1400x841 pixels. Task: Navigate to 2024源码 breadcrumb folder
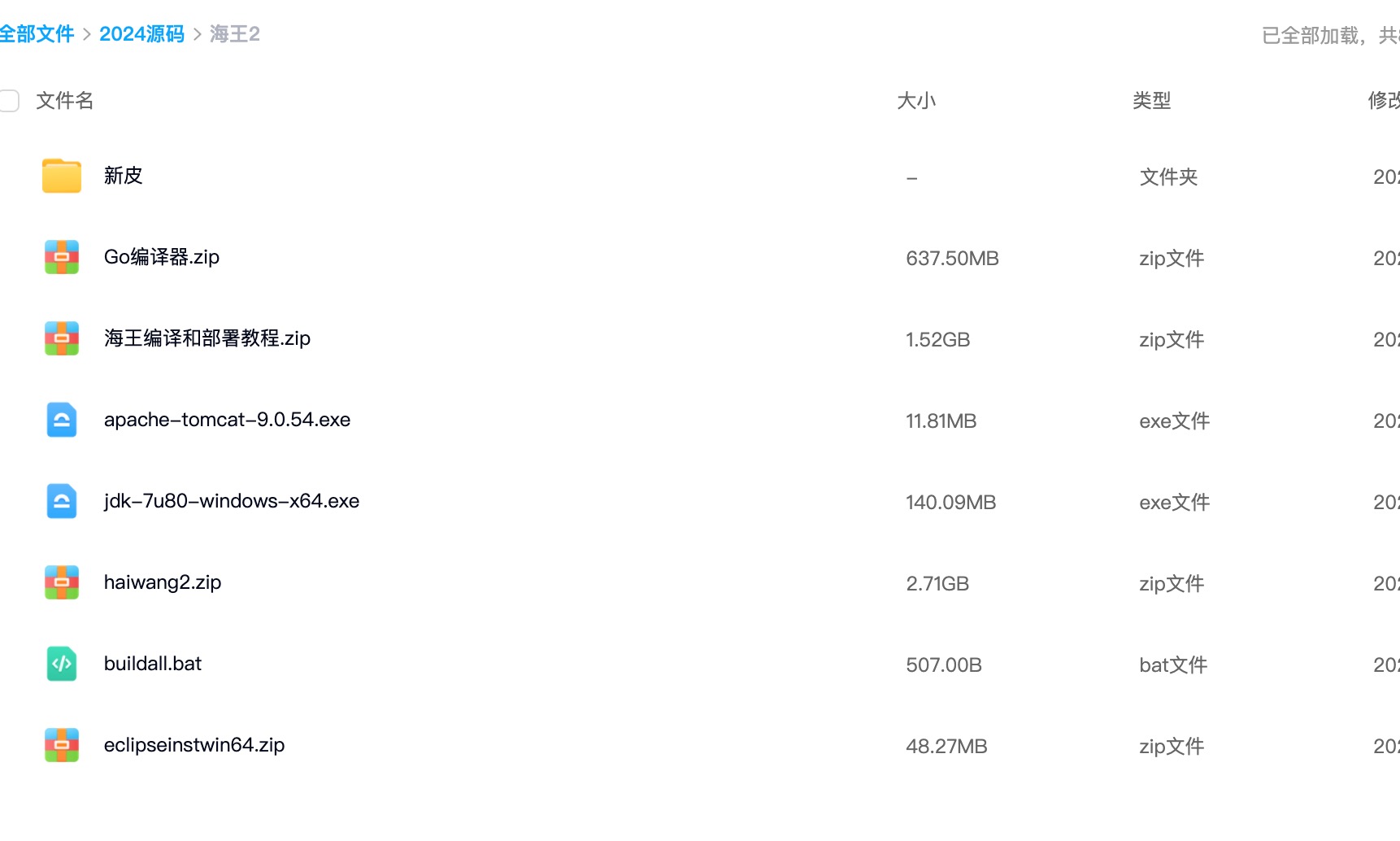pos(141,34)
